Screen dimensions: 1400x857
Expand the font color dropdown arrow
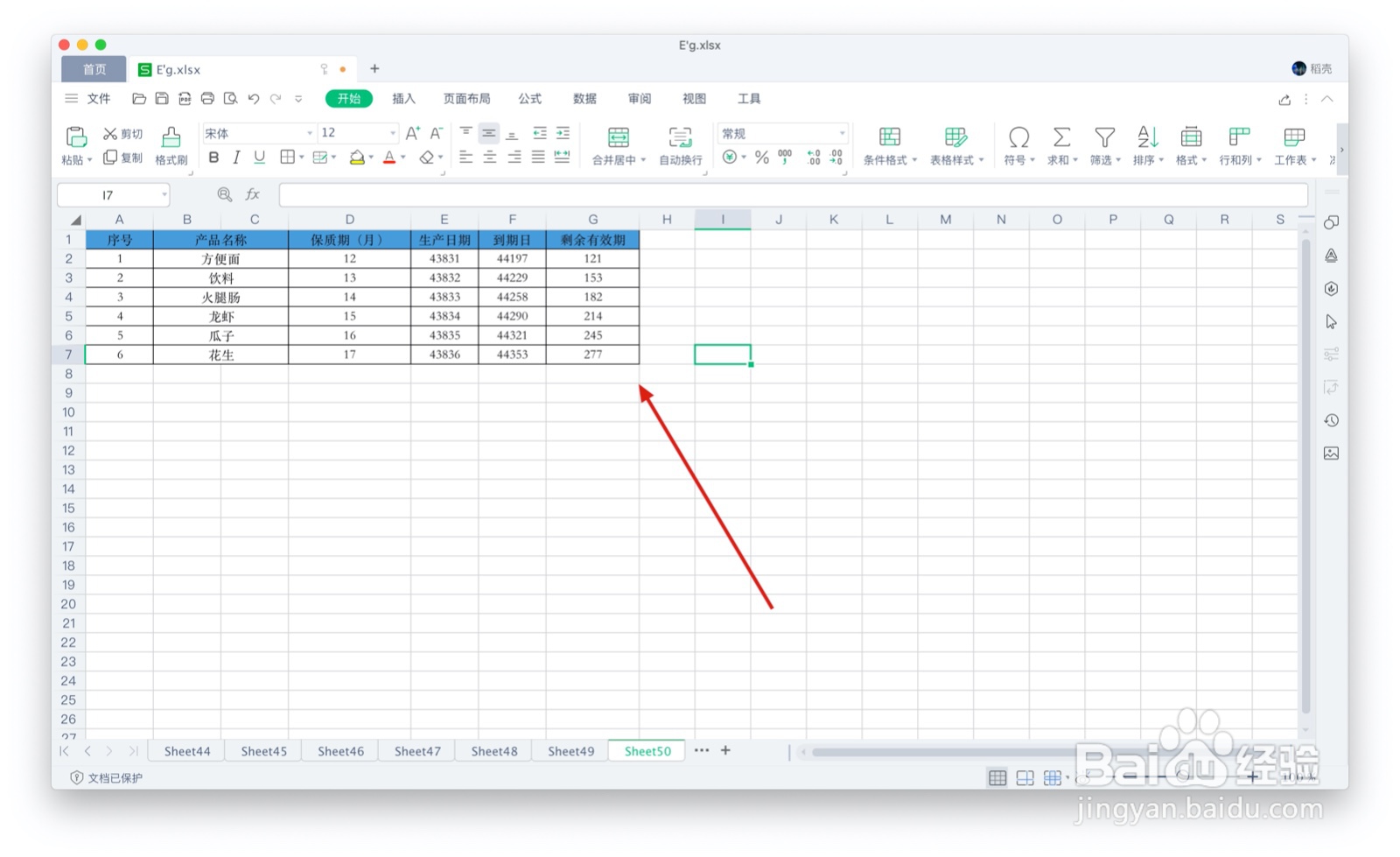click(x=403, y=158)
